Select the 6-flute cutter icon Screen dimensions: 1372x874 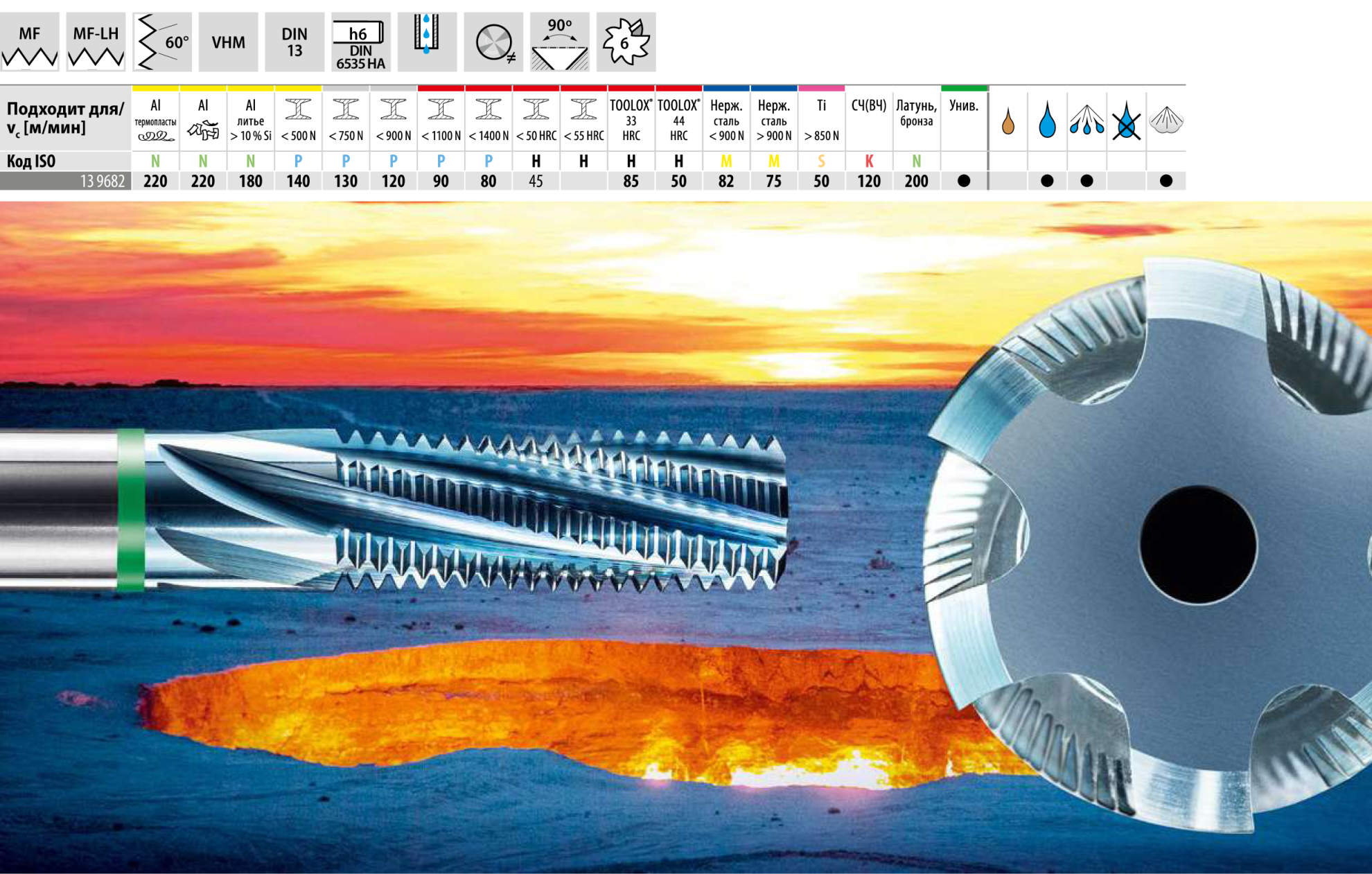coord(626,42)
